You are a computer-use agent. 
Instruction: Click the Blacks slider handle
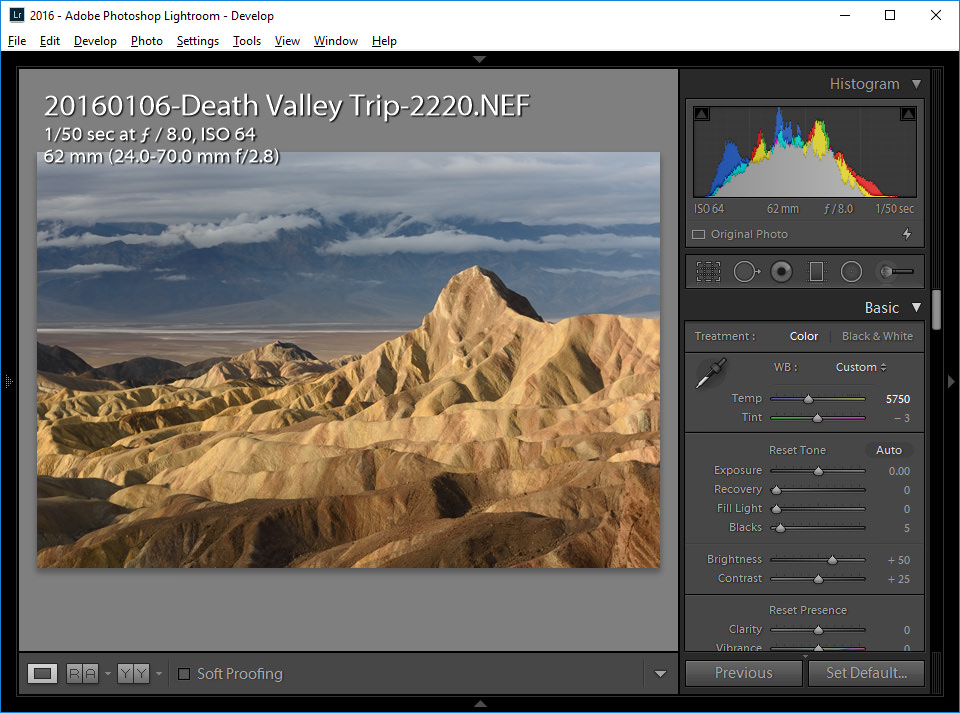click(x=780, y=528)
